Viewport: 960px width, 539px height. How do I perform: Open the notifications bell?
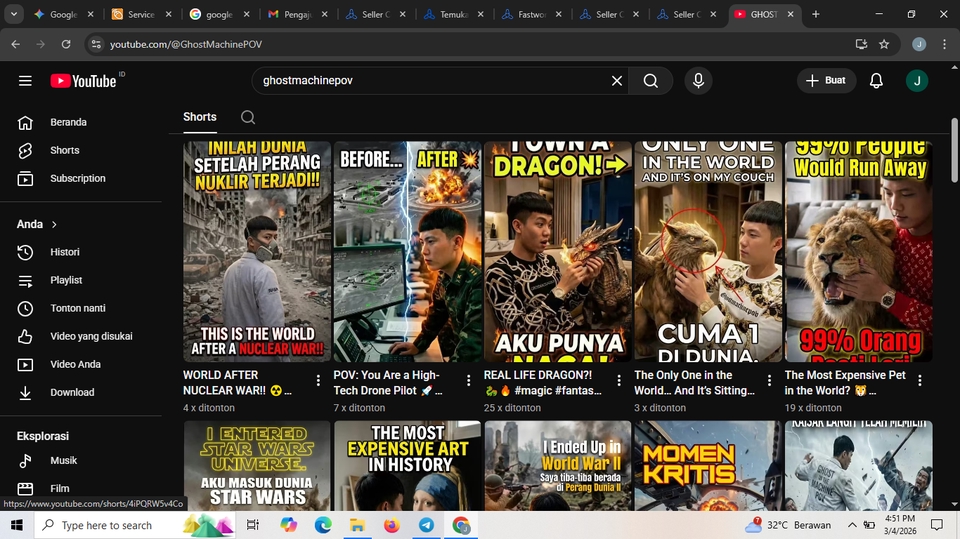876,81
